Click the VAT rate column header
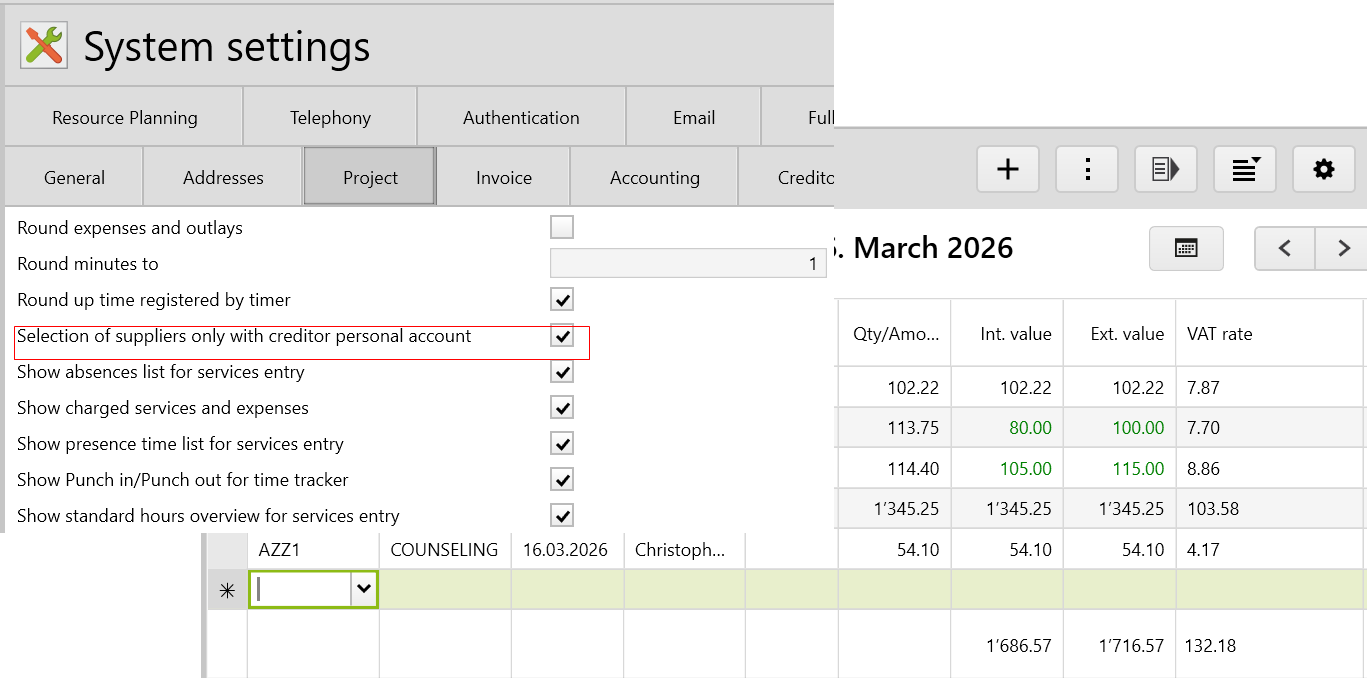The height and width of the screenshot is (678, 1367). (1219, 334)
